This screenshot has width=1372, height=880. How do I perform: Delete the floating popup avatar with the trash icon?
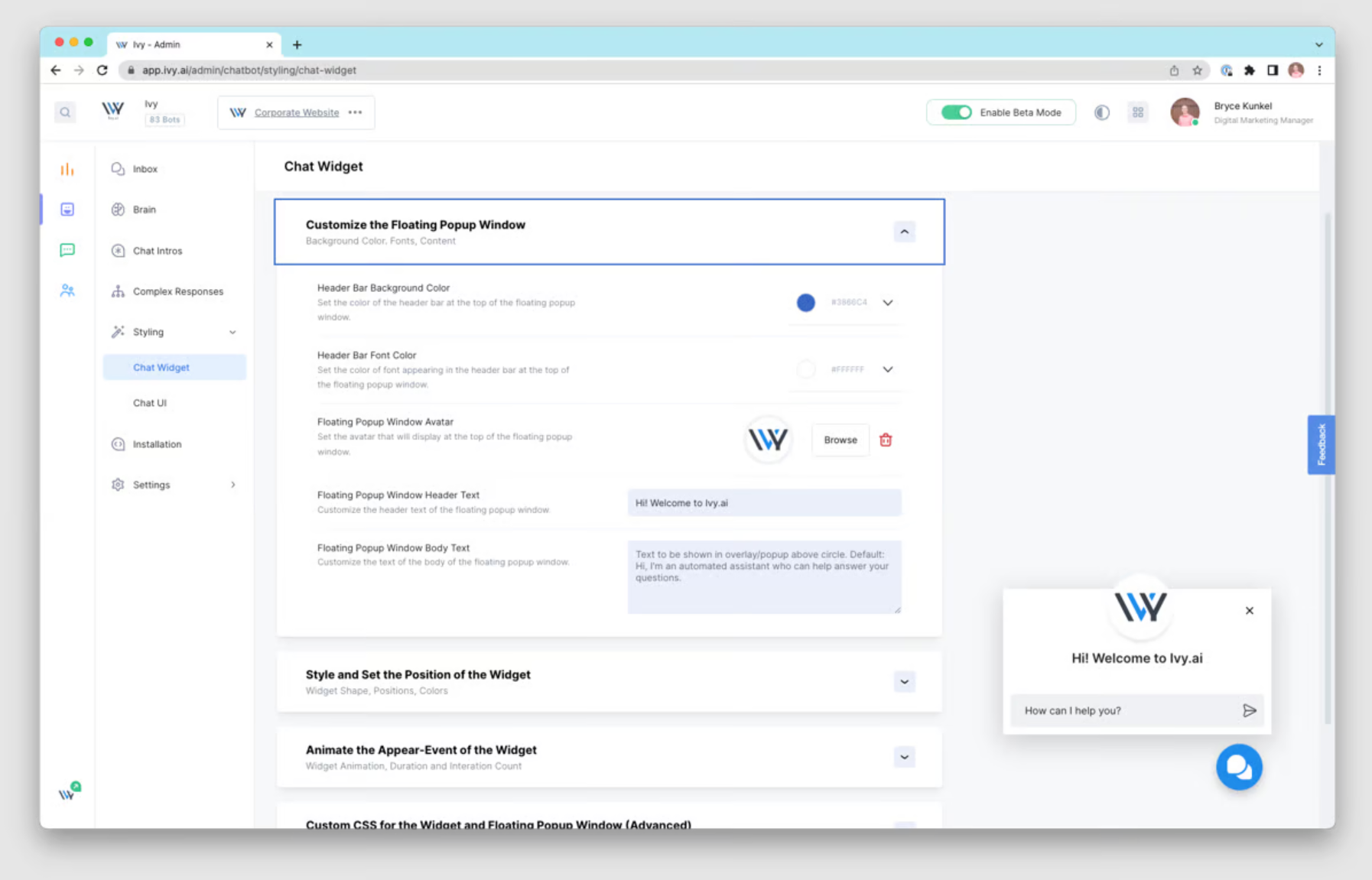coord(886,440)
